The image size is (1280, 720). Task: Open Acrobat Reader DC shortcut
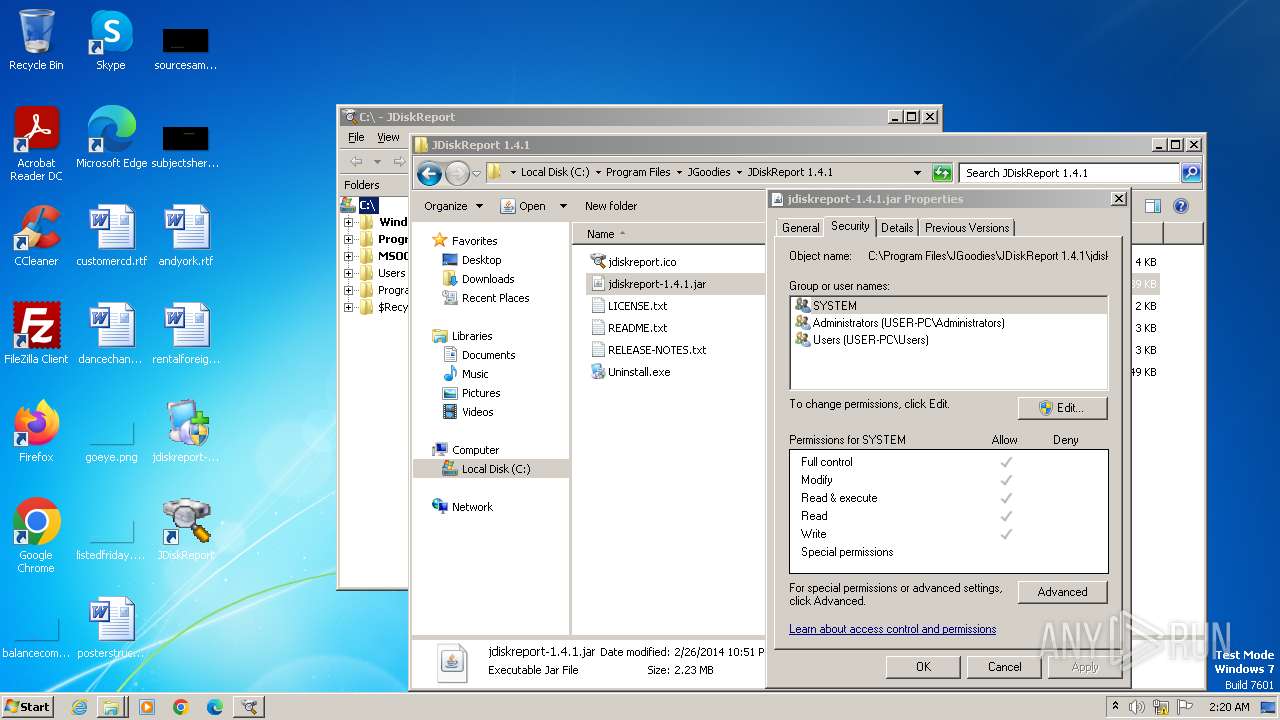[x=36, y=144]
